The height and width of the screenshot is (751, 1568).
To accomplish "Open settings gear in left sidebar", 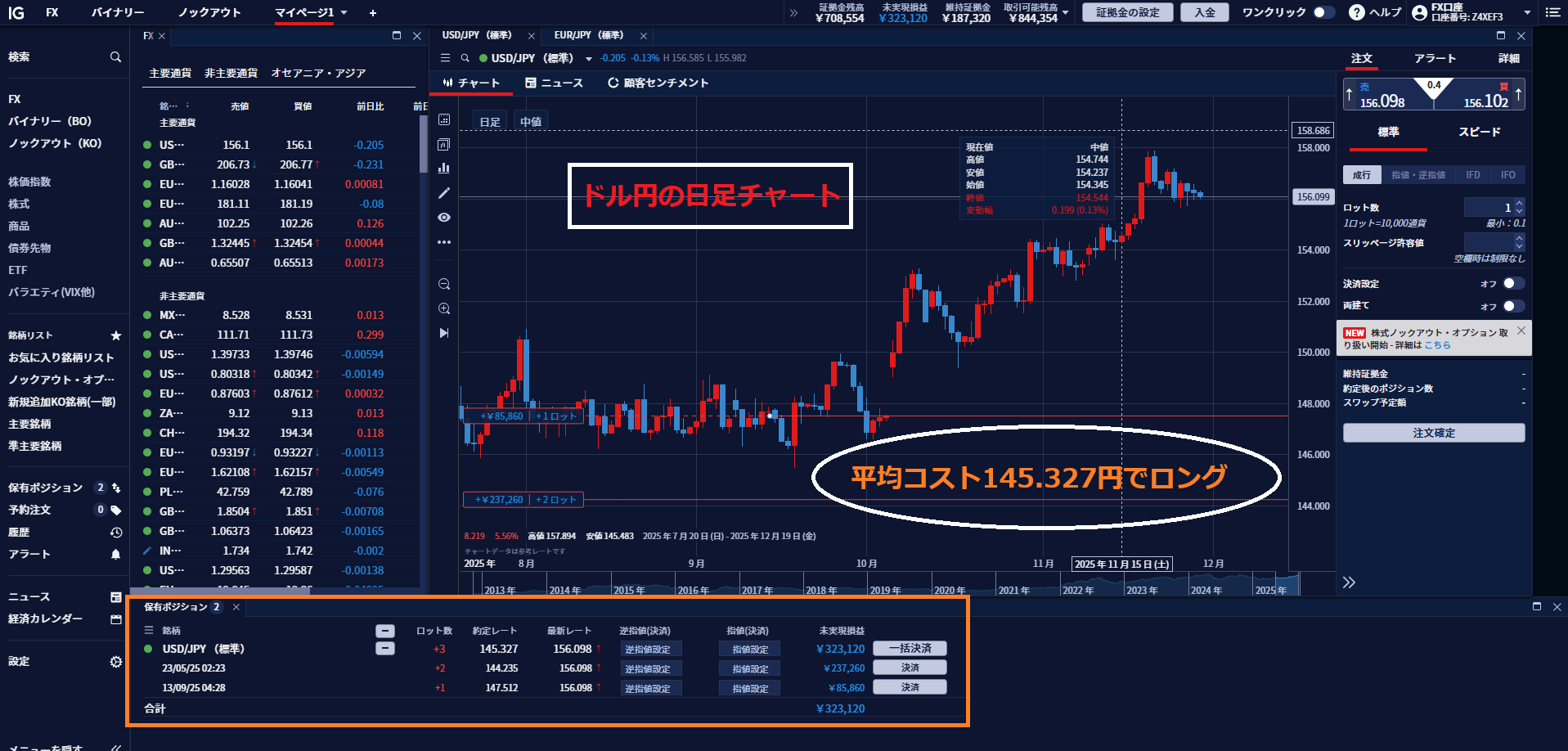I will [116, 662].
